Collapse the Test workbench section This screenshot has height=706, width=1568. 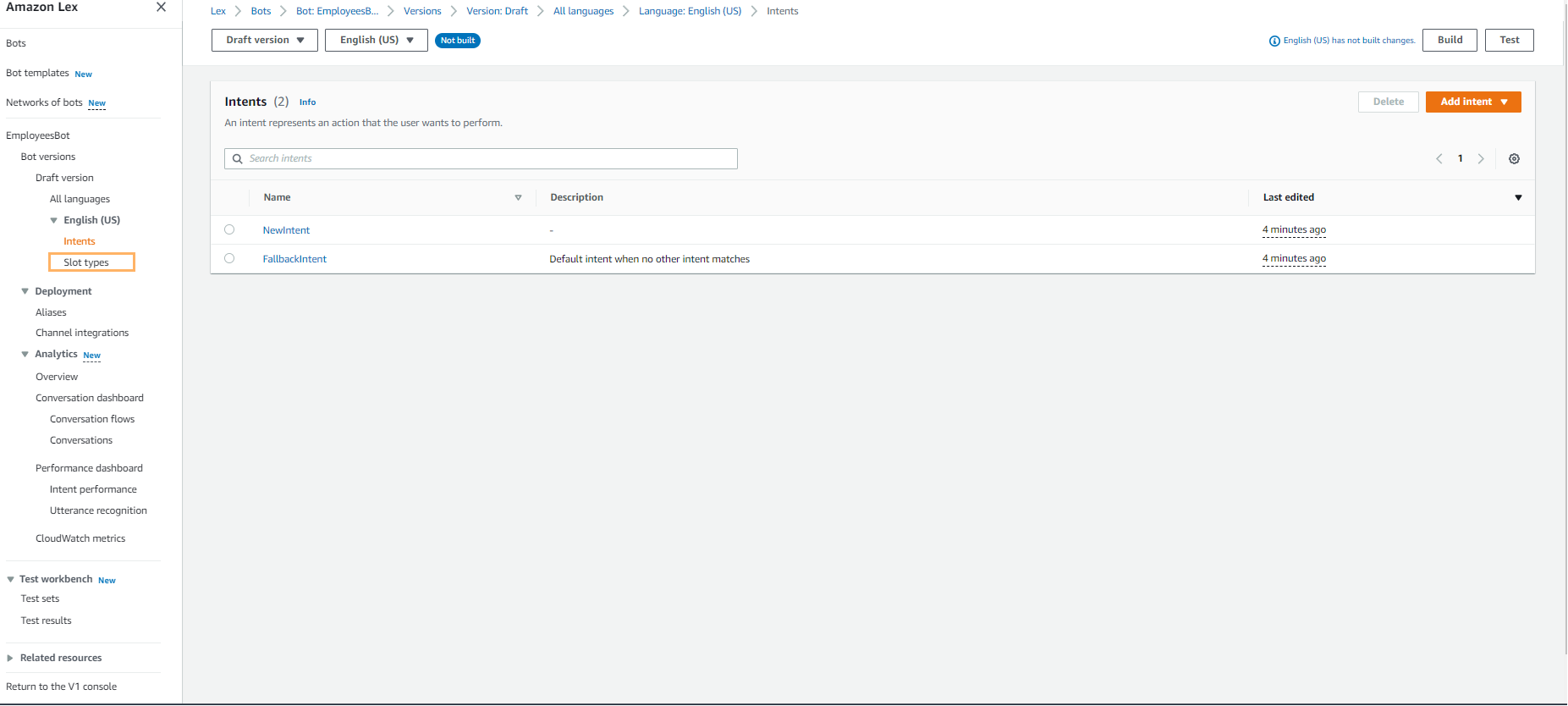[x=10, y=580]
